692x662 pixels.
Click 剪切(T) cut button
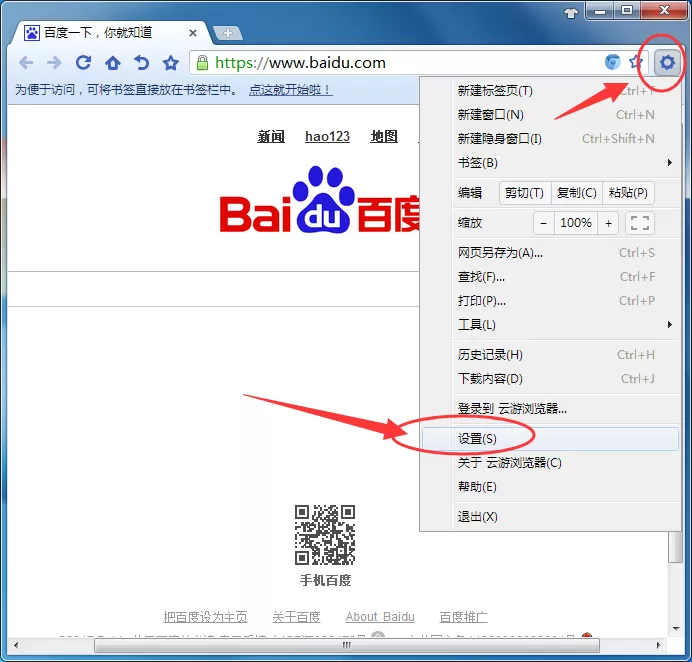pos(525,193)
